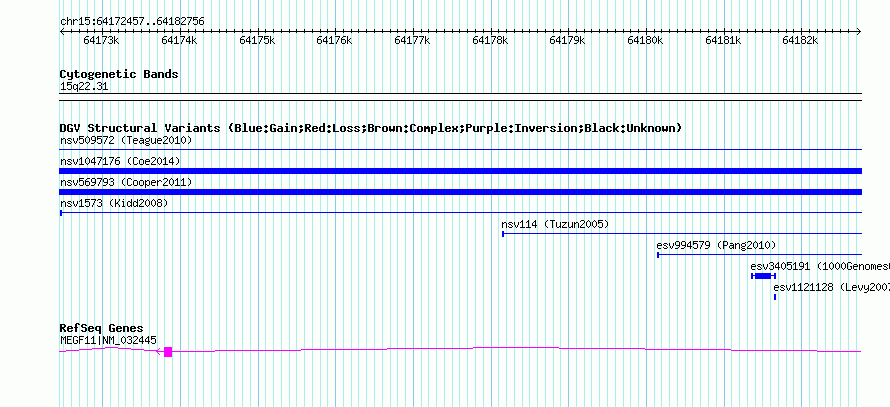Viewport: 890px width, 407px height.
Task: Click the 64177k ruler tick label
Action: [412, 40]
